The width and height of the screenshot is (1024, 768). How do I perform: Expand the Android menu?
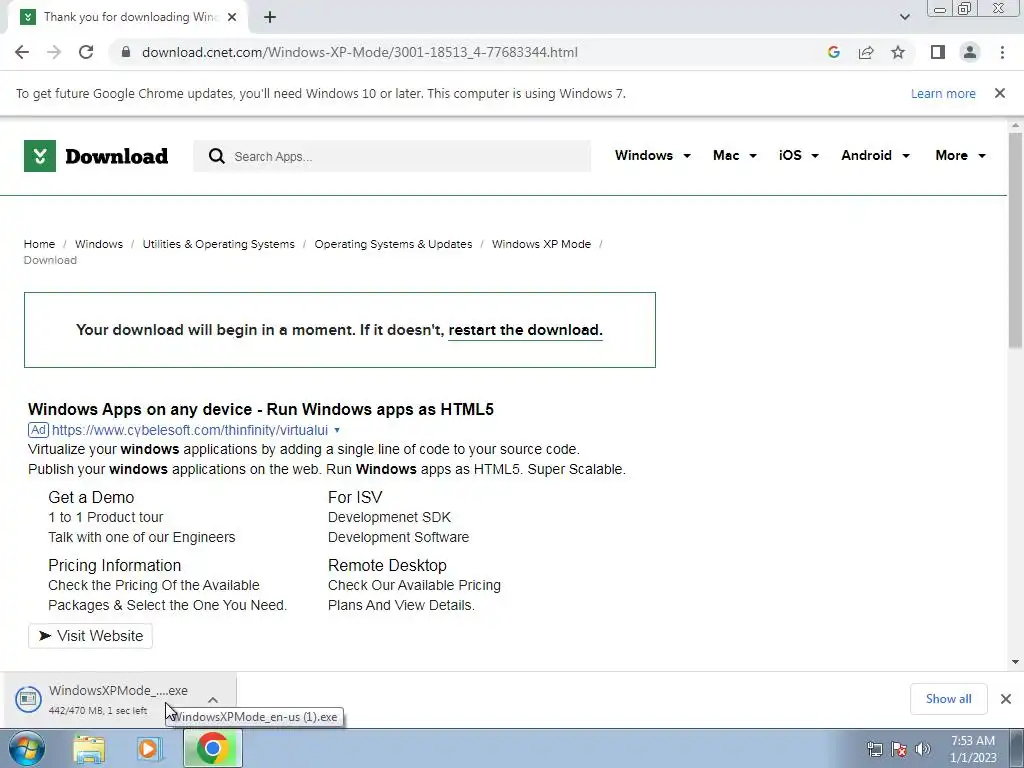click(x=876, y=155)
